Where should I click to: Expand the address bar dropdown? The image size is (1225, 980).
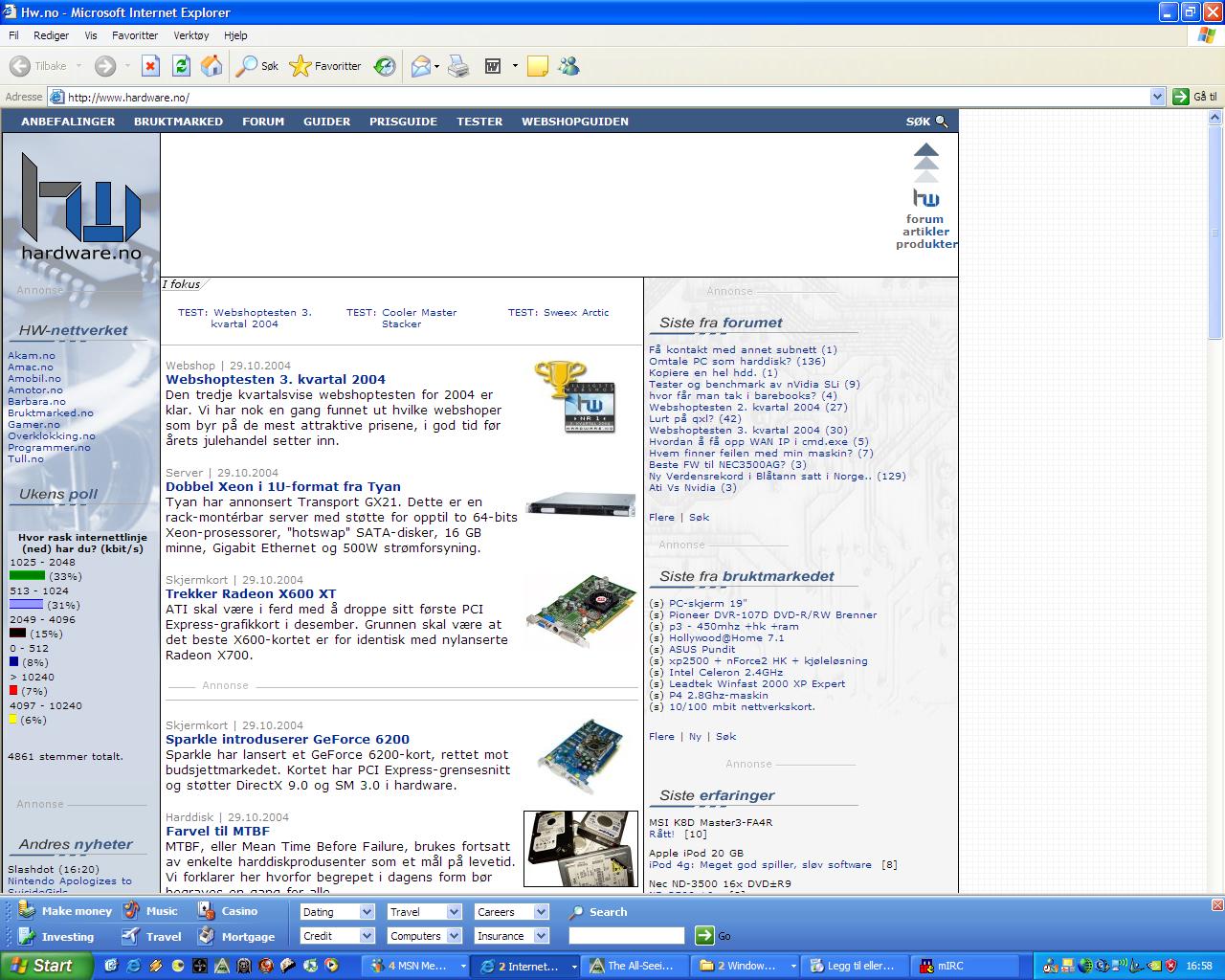click(1157, 97)
